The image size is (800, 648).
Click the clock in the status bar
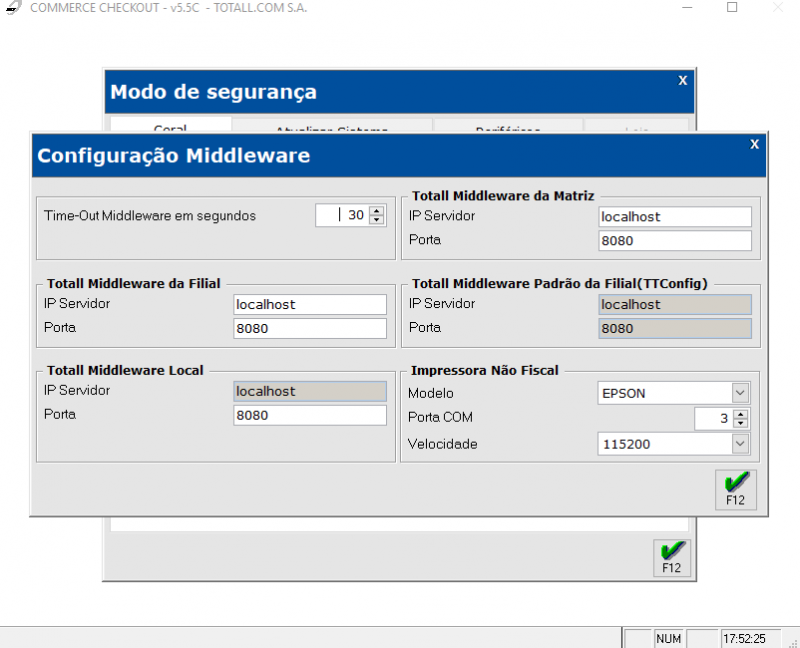[x=744, y=638]
